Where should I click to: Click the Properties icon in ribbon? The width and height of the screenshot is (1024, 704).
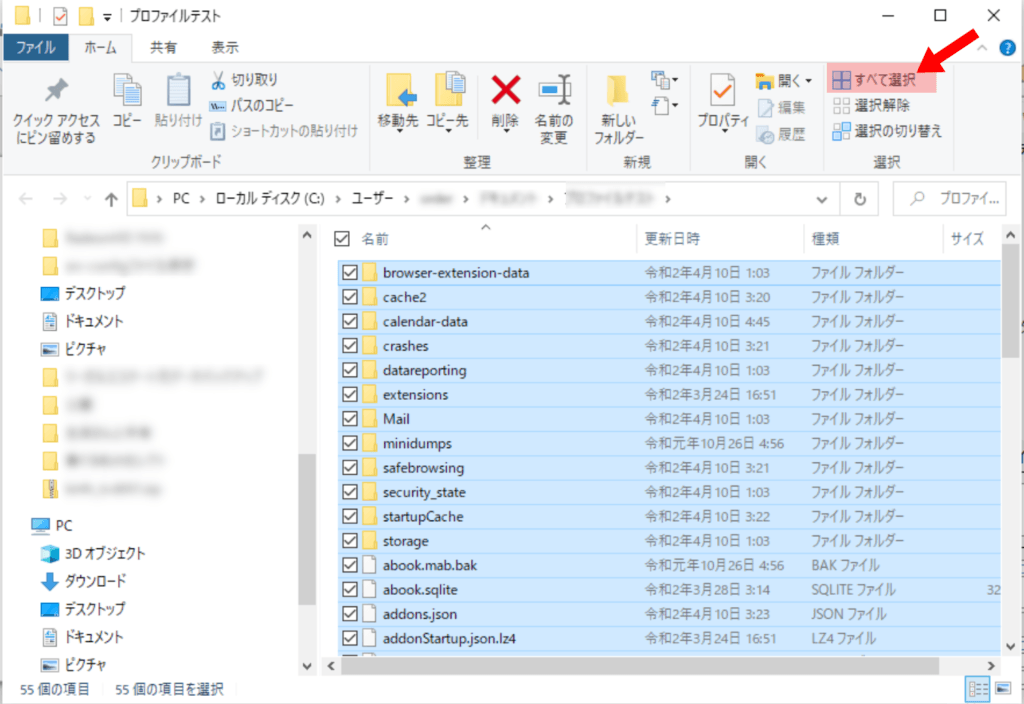723,93
